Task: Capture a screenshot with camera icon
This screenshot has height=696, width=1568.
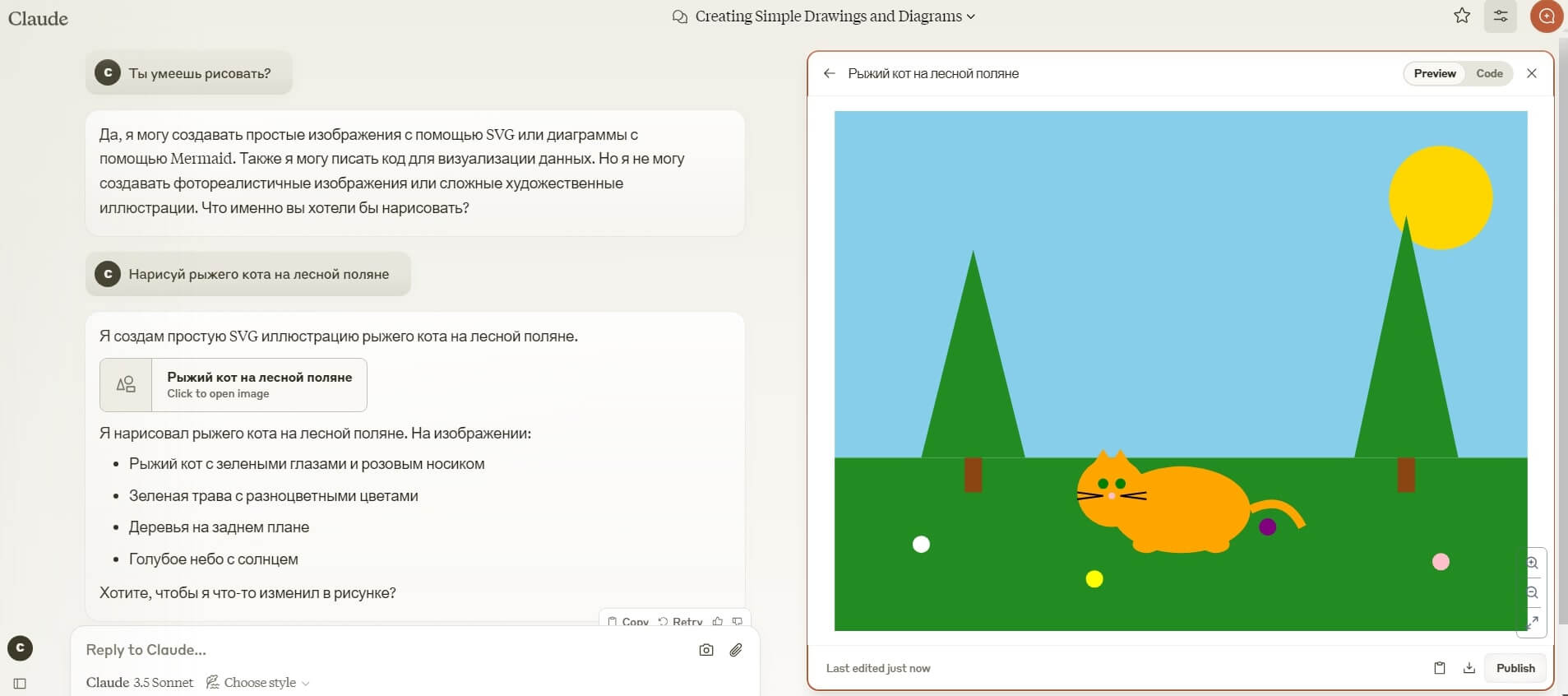Action: tap(706, 650)
